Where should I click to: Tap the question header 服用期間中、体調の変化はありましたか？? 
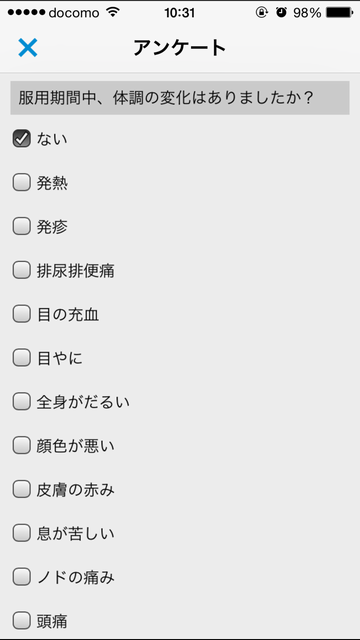(180, 98)
